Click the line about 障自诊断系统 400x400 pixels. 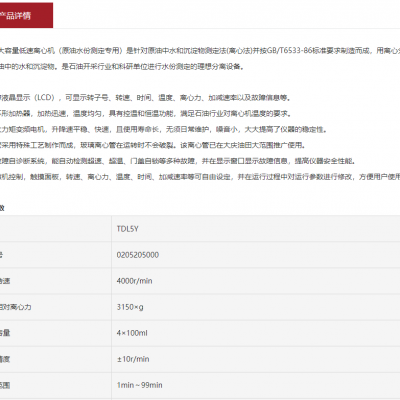point(178,161)
